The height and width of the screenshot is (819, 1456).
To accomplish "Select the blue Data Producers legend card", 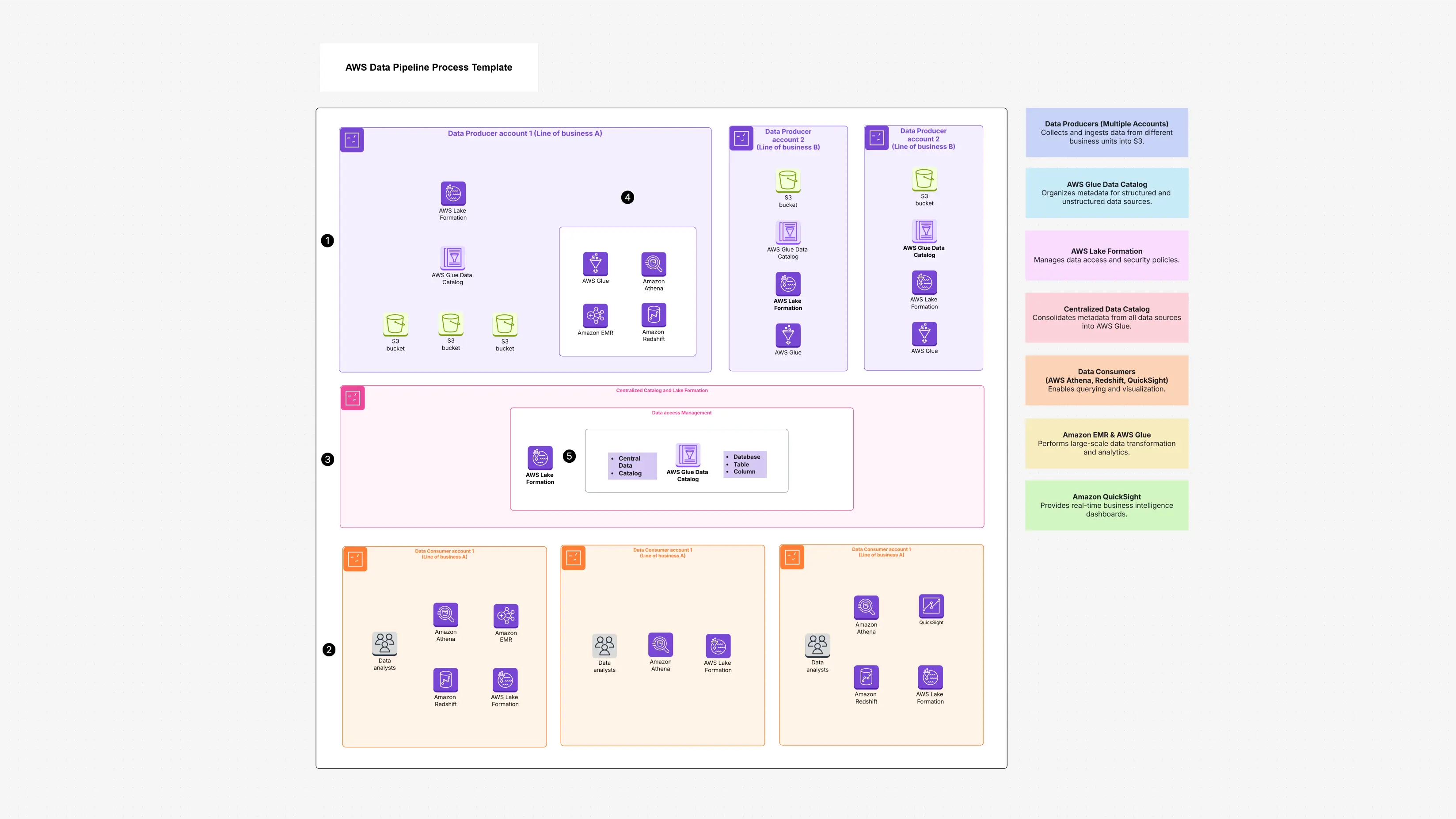I will click(x=1106, y=133).
